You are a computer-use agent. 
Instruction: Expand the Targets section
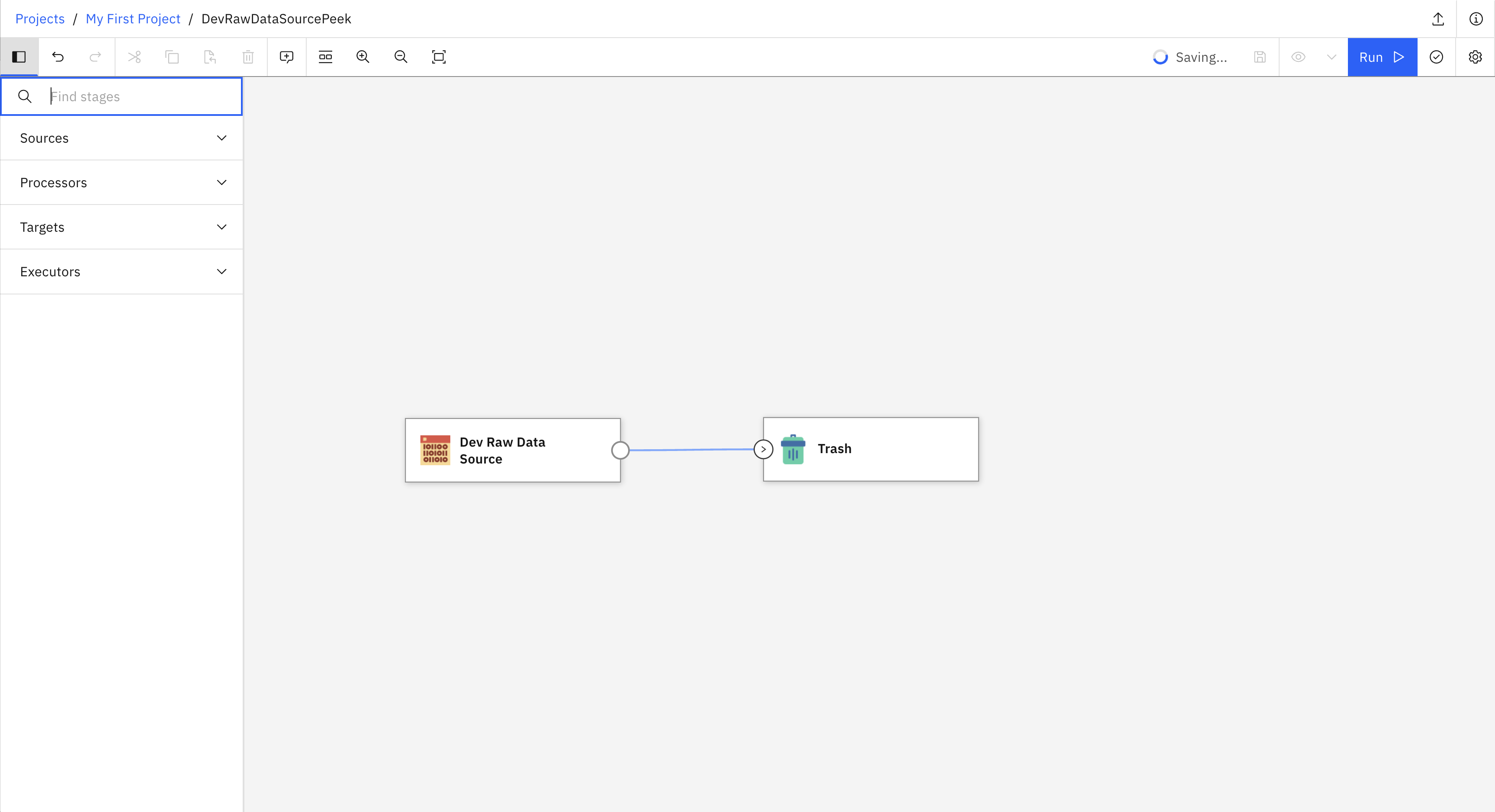pos(122,227)
